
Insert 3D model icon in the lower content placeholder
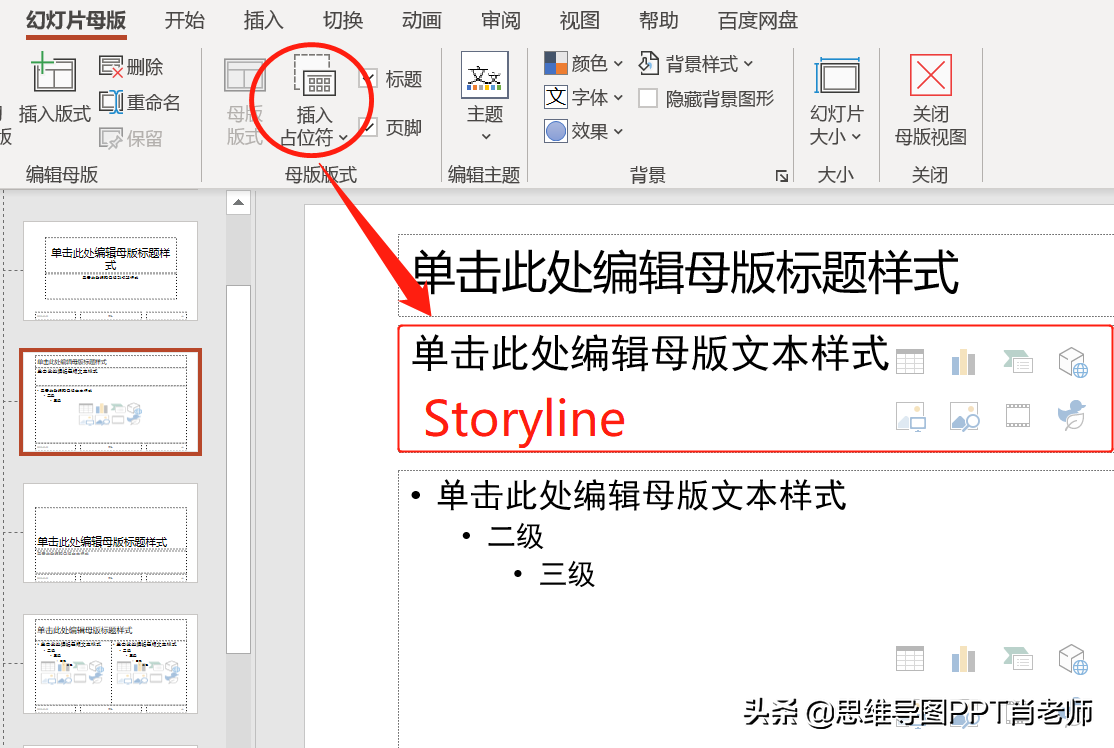coord(1073,658)
